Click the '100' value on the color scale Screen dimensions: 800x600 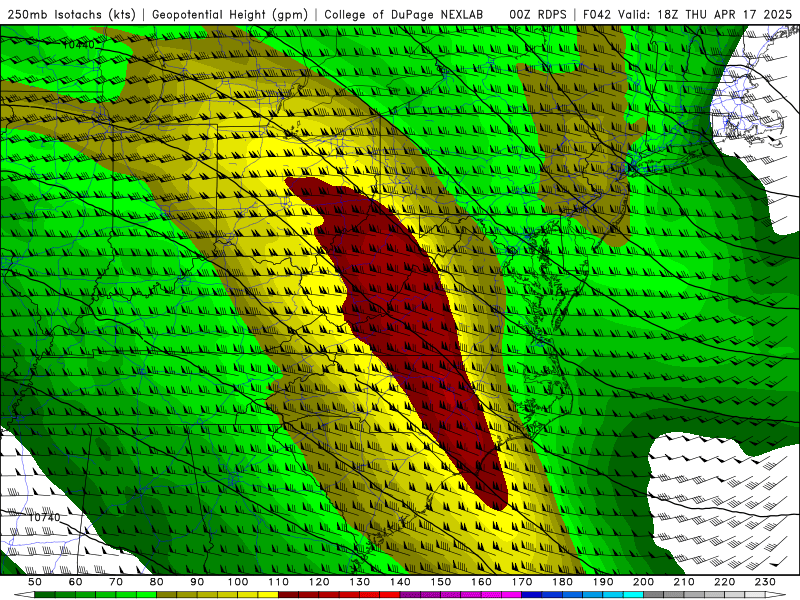coord(238,582)
